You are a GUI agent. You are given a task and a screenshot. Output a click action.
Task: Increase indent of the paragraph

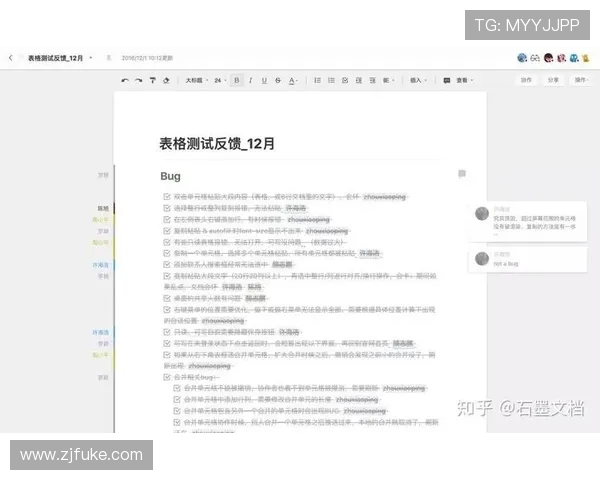click(372, 80)
